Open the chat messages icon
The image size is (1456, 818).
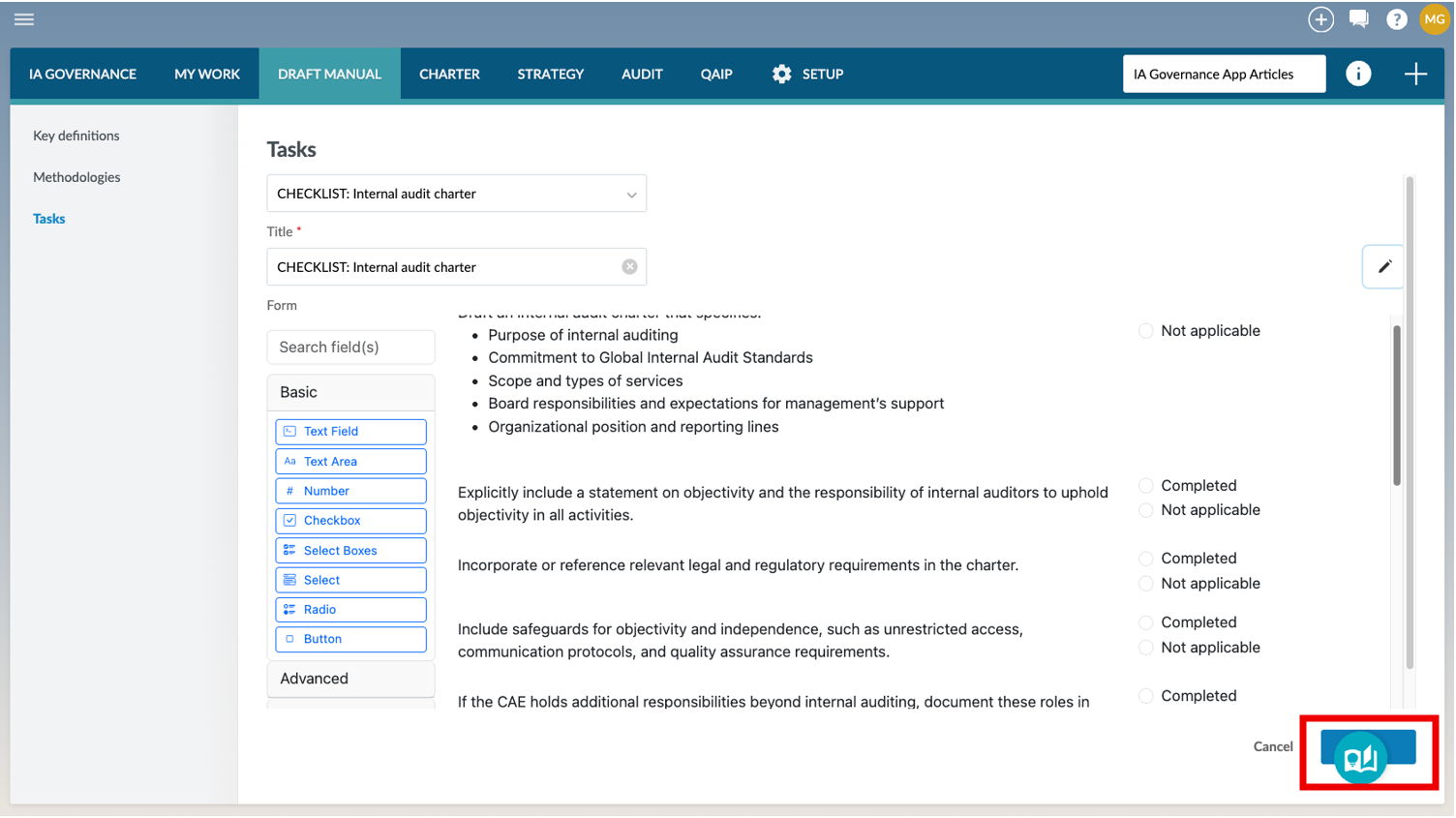(x=1358, y=19)
